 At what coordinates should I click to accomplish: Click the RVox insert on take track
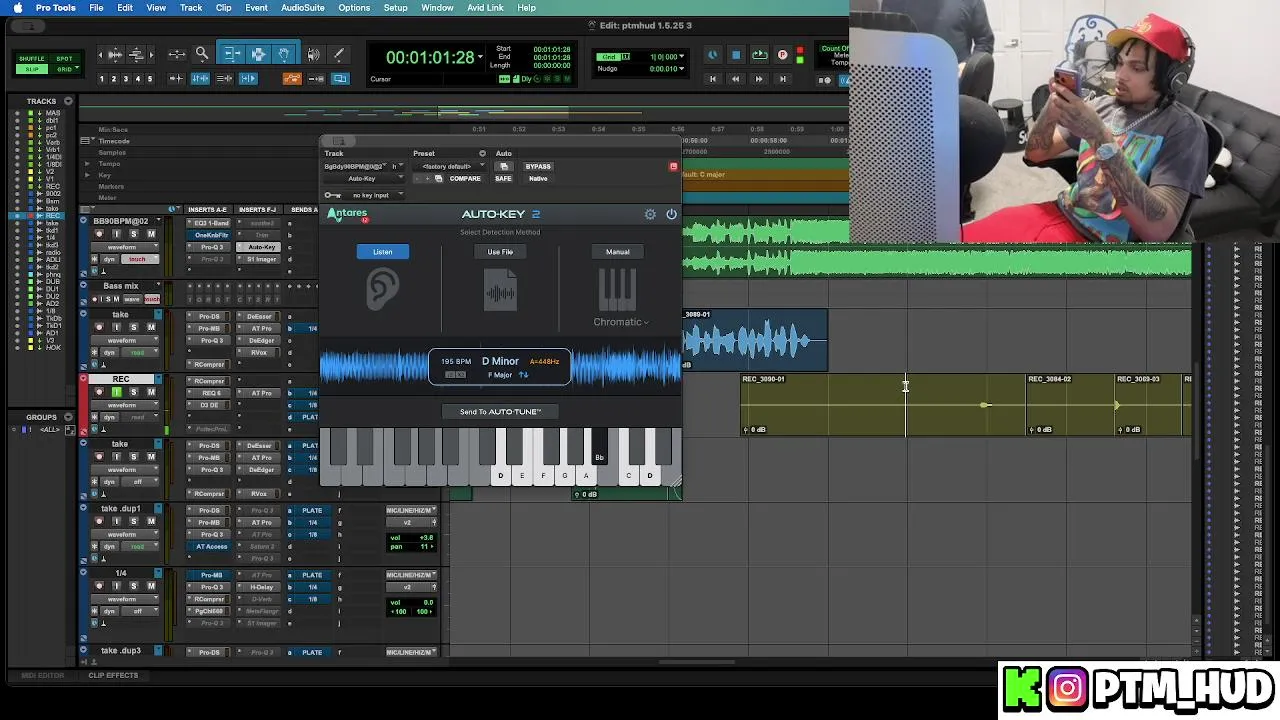259,352
